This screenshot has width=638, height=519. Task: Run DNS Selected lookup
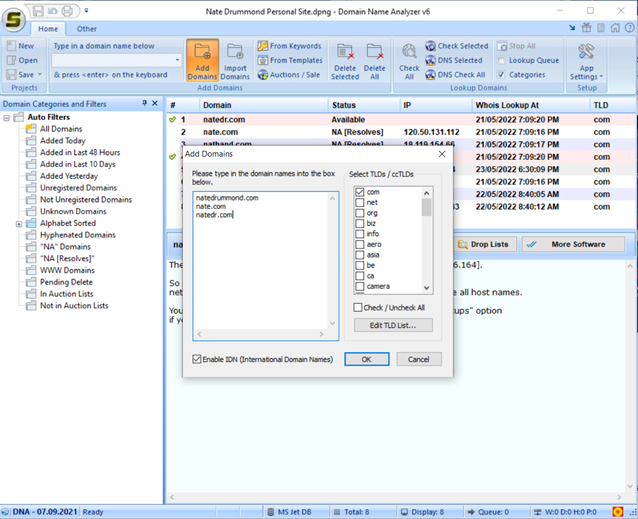point(454,60)
